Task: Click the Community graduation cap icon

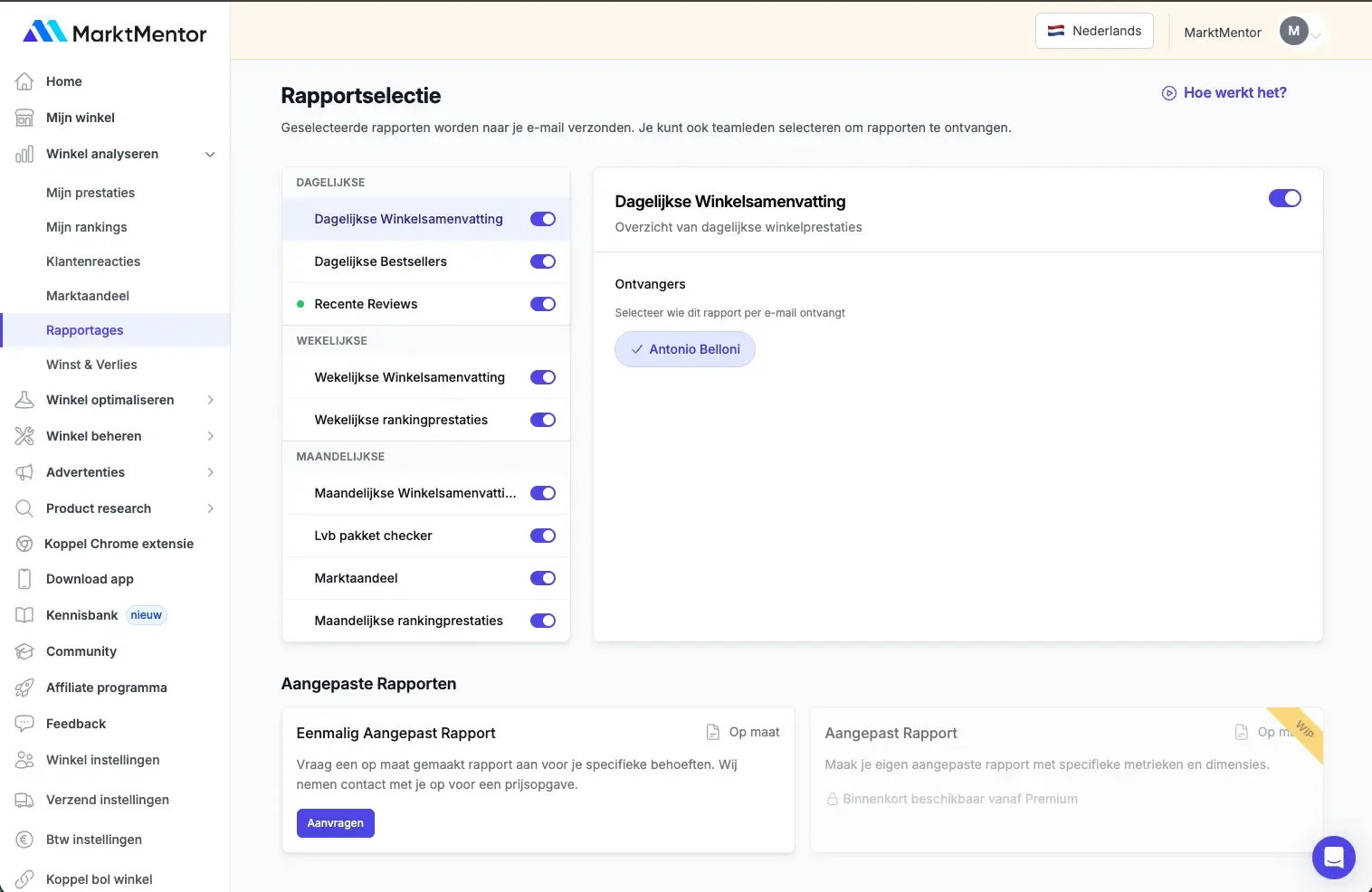Action: pos(24,651)
